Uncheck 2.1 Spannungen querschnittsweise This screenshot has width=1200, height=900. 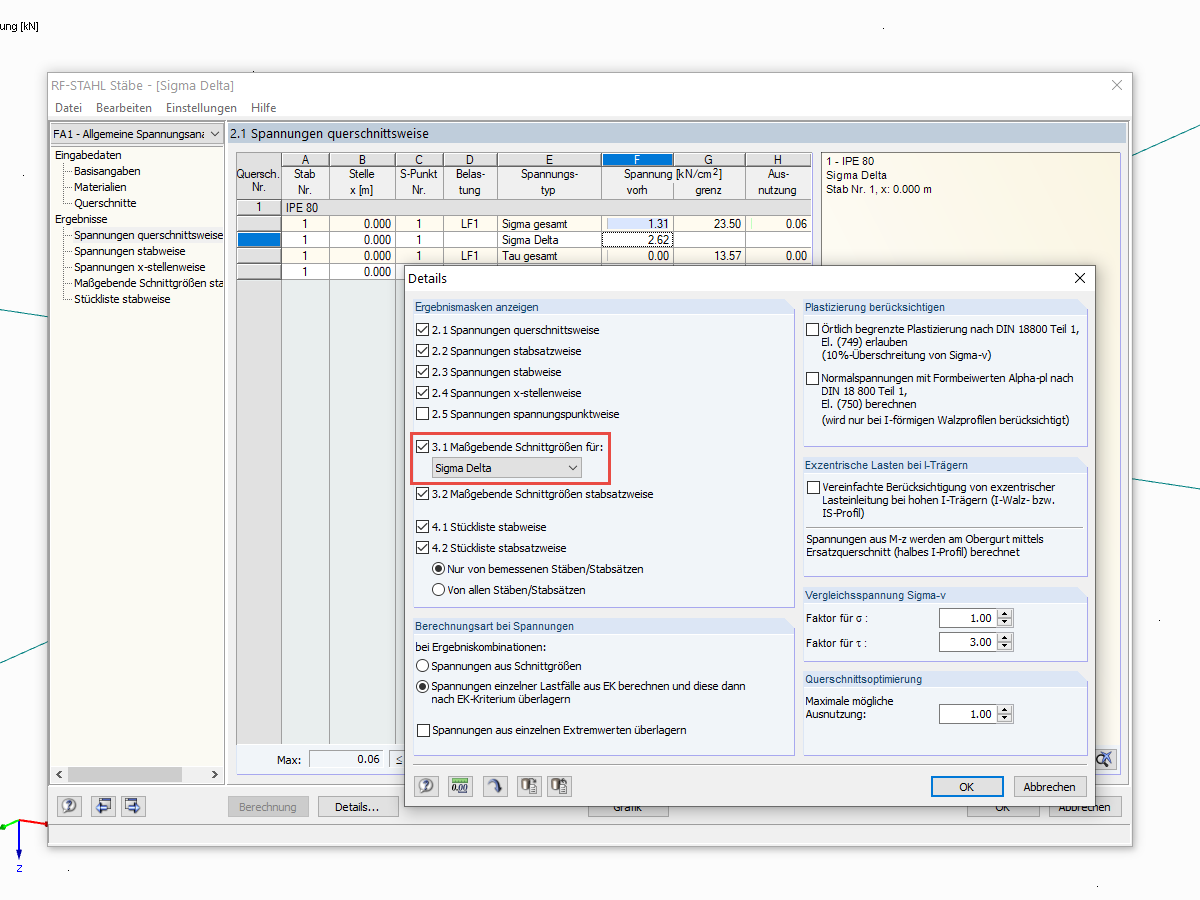point(422,330)
